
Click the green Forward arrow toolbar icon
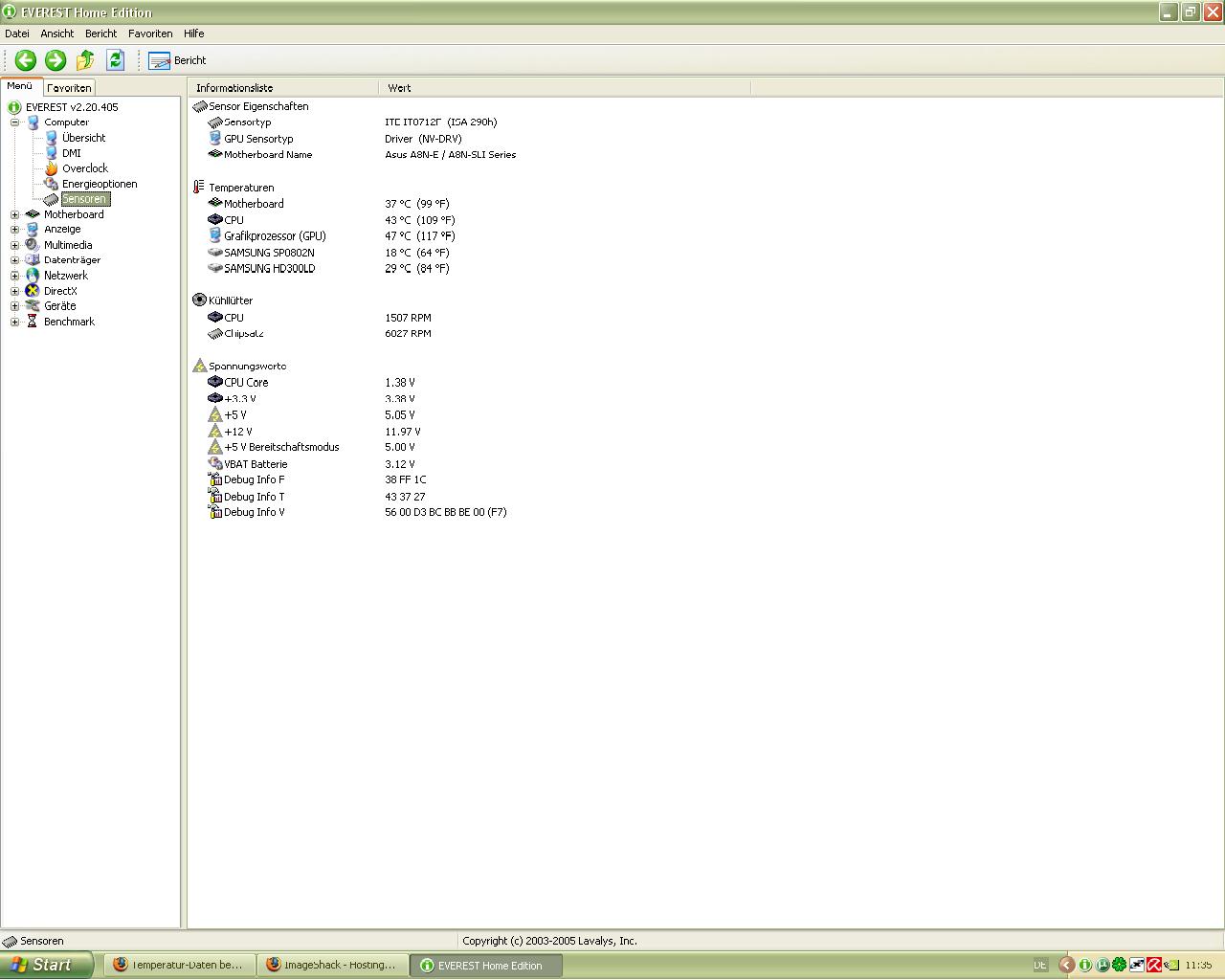[56, 60]
